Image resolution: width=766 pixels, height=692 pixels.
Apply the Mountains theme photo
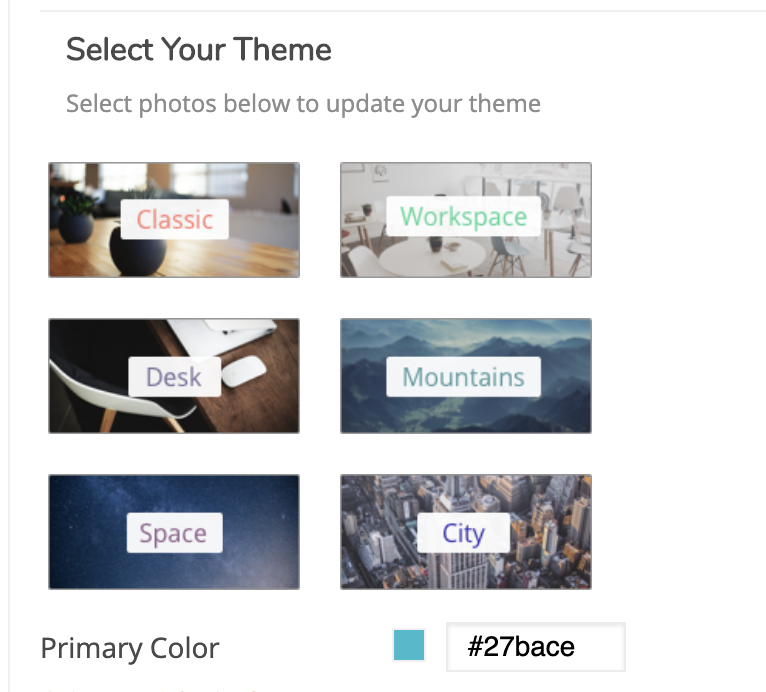[466, 376]
